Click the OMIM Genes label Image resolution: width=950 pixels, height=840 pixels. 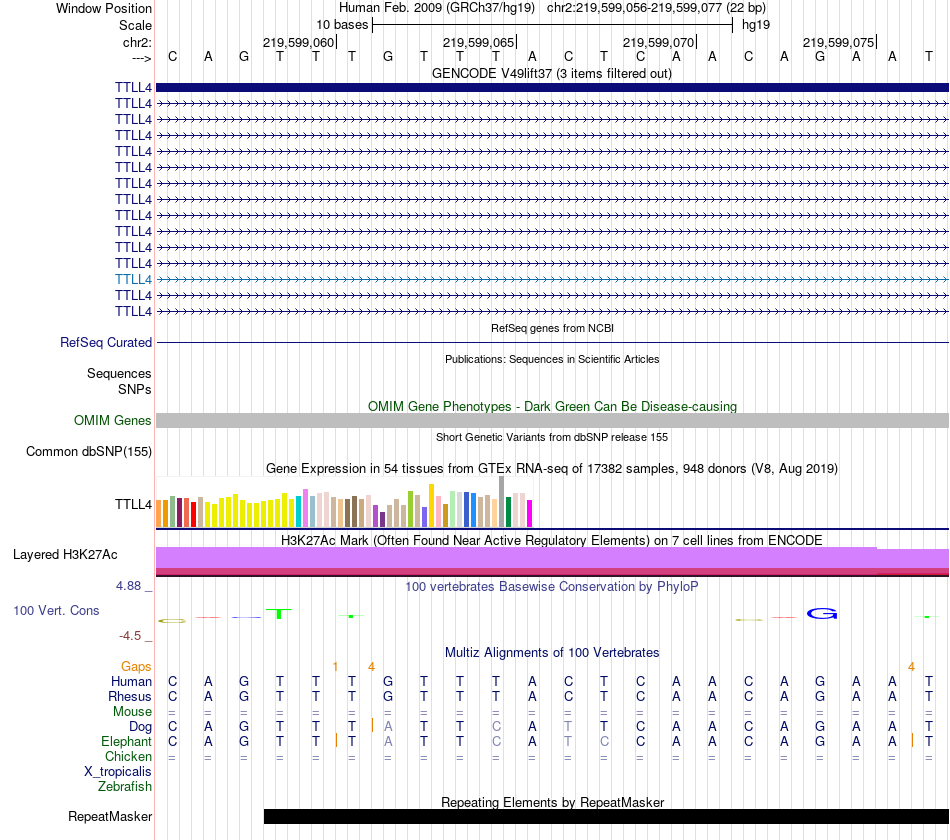point(112,421)
